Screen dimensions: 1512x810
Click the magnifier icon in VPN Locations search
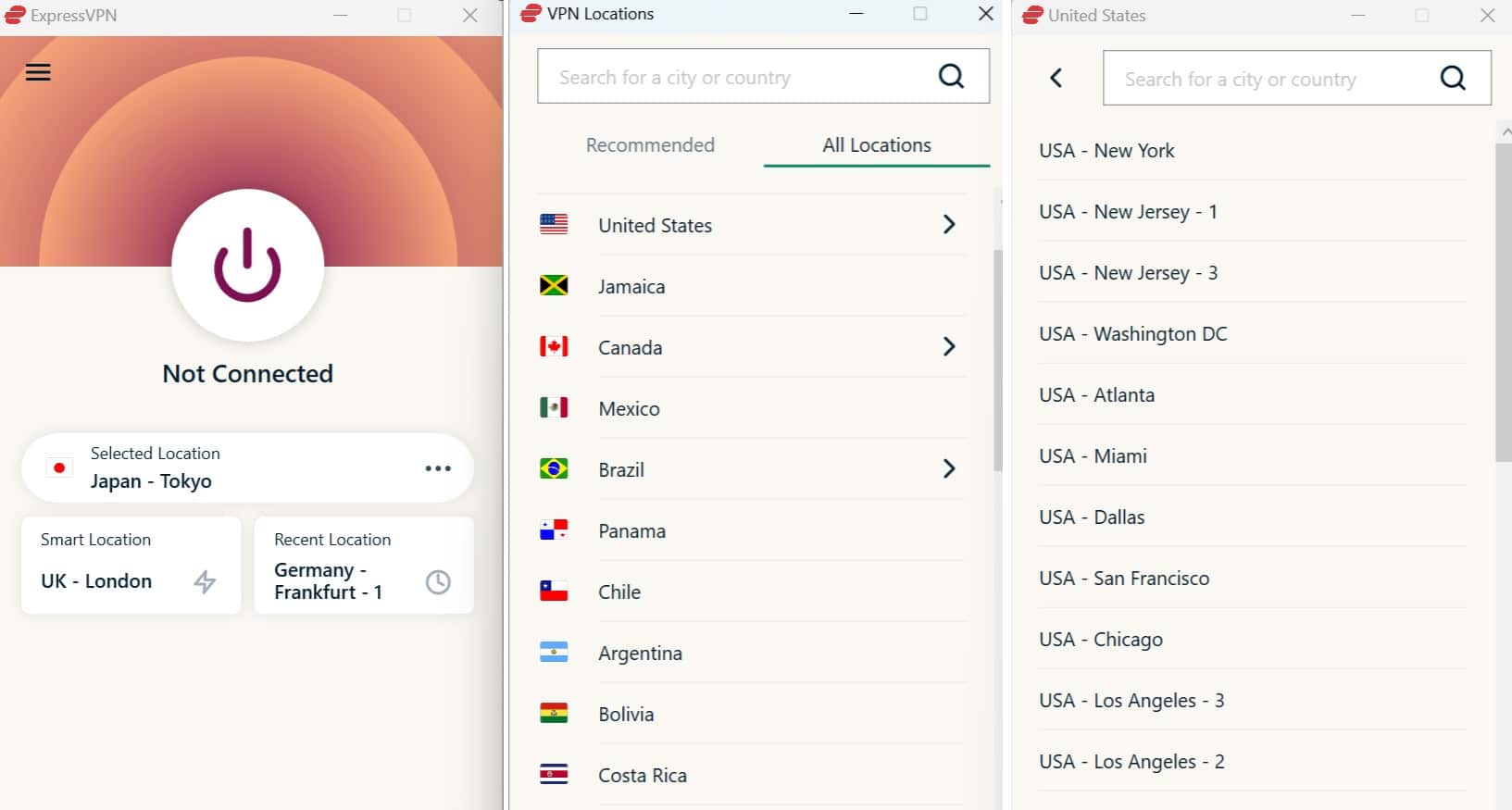(951, 76)
